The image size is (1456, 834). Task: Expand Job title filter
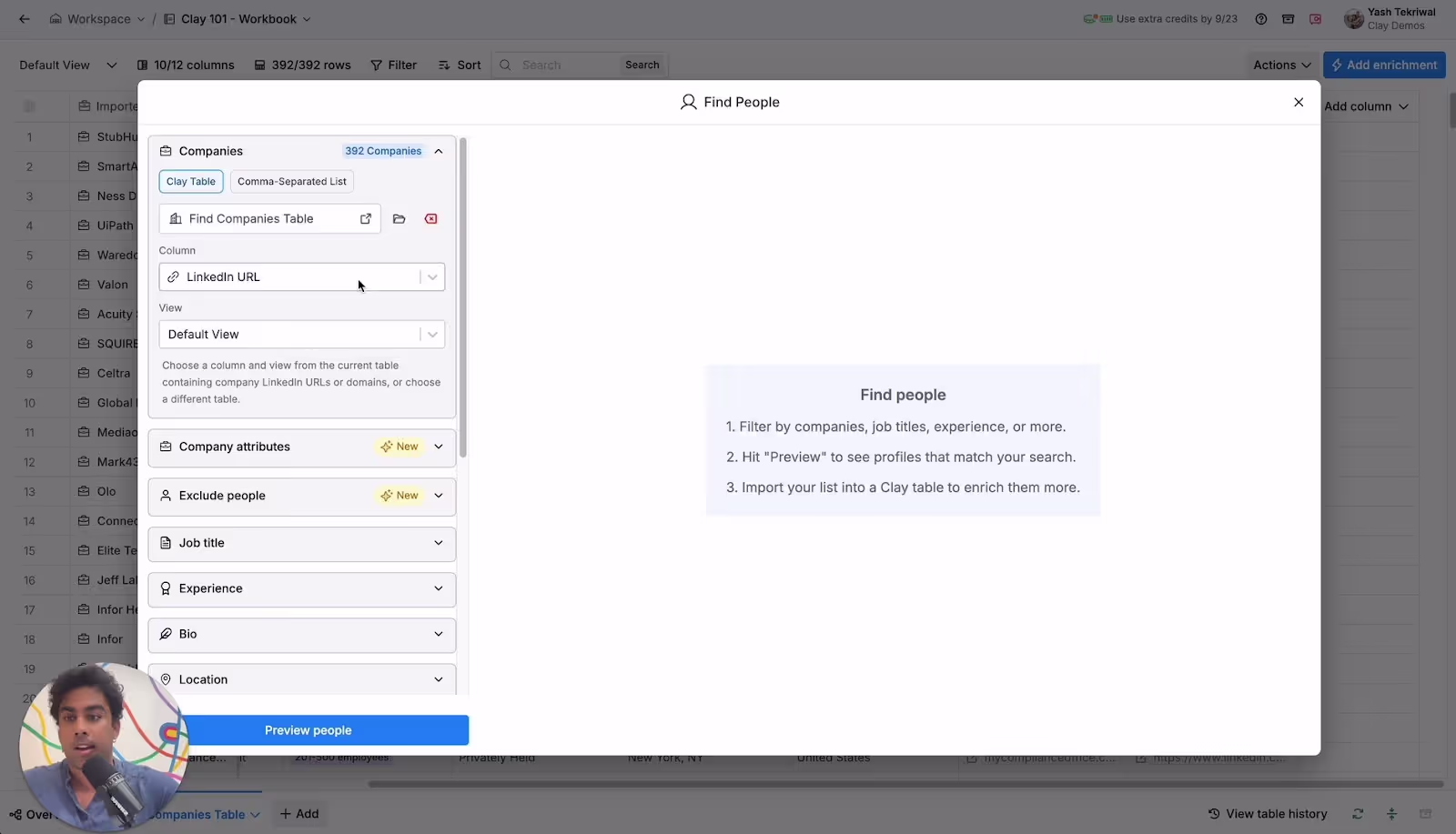(302, 544)
